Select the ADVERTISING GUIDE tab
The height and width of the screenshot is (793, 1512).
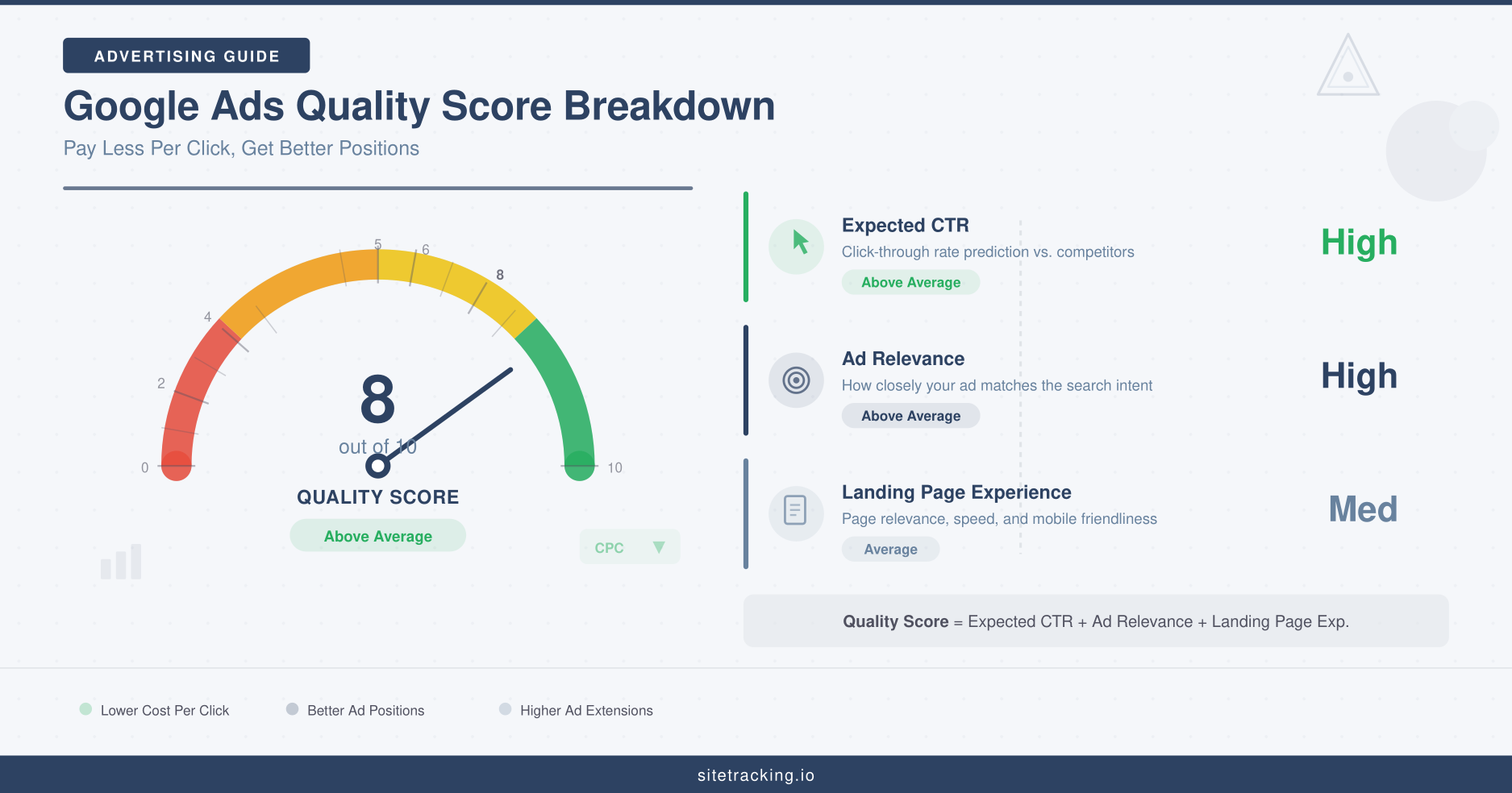pos(186,55)
